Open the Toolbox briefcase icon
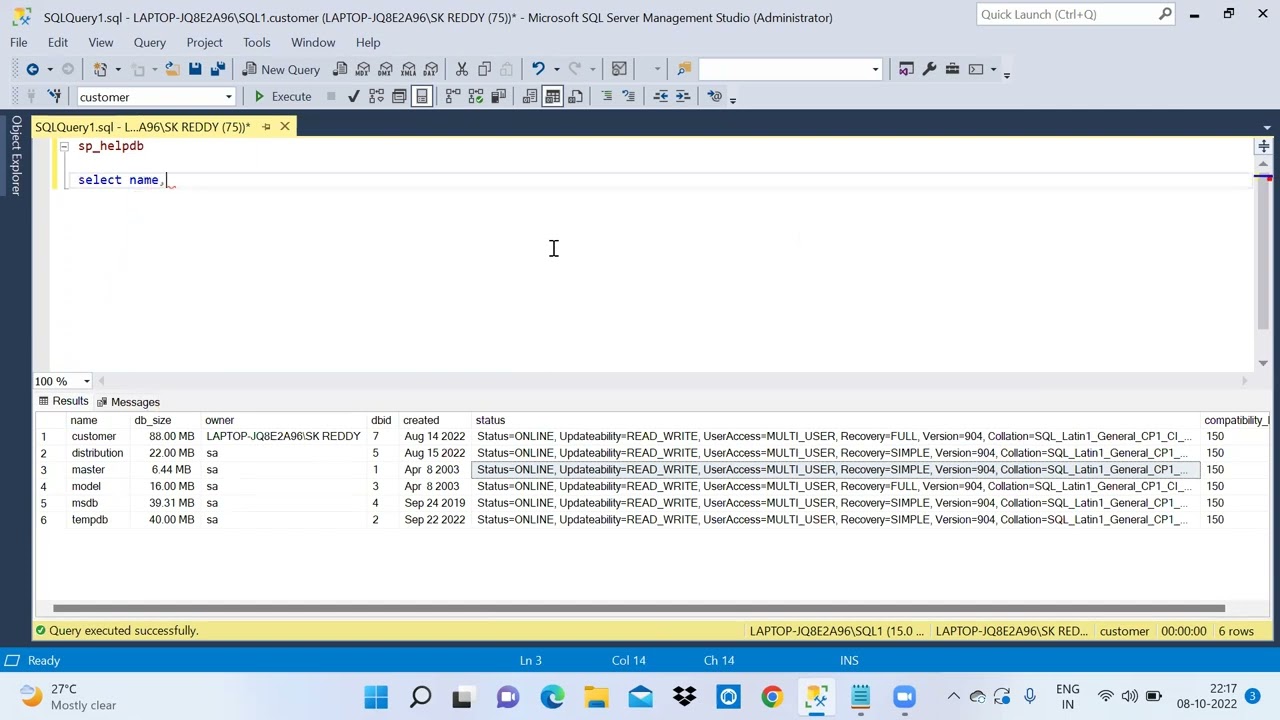This screenshot has height=720, width=1280. point(952,69)
